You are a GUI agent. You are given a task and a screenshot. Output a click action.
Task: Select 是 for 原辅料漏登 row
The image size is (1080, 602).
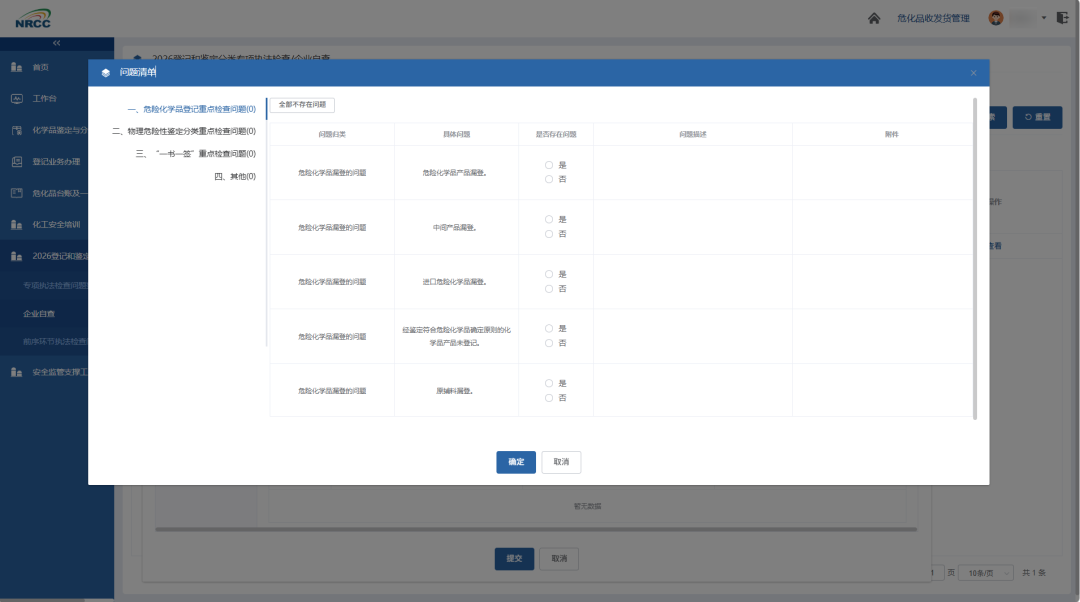(x=549, y=383)
